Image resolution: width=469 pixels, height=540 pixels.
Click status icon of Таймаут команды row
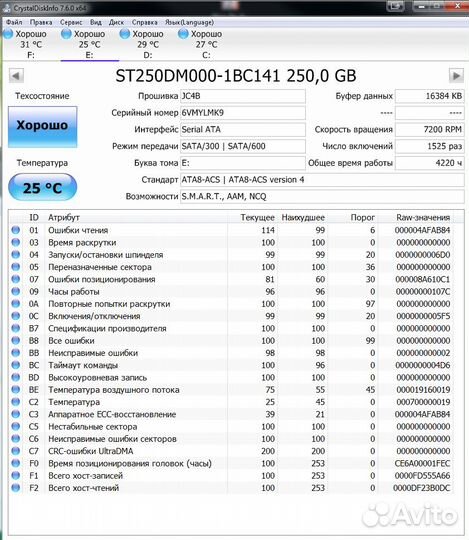coord(15,365)
